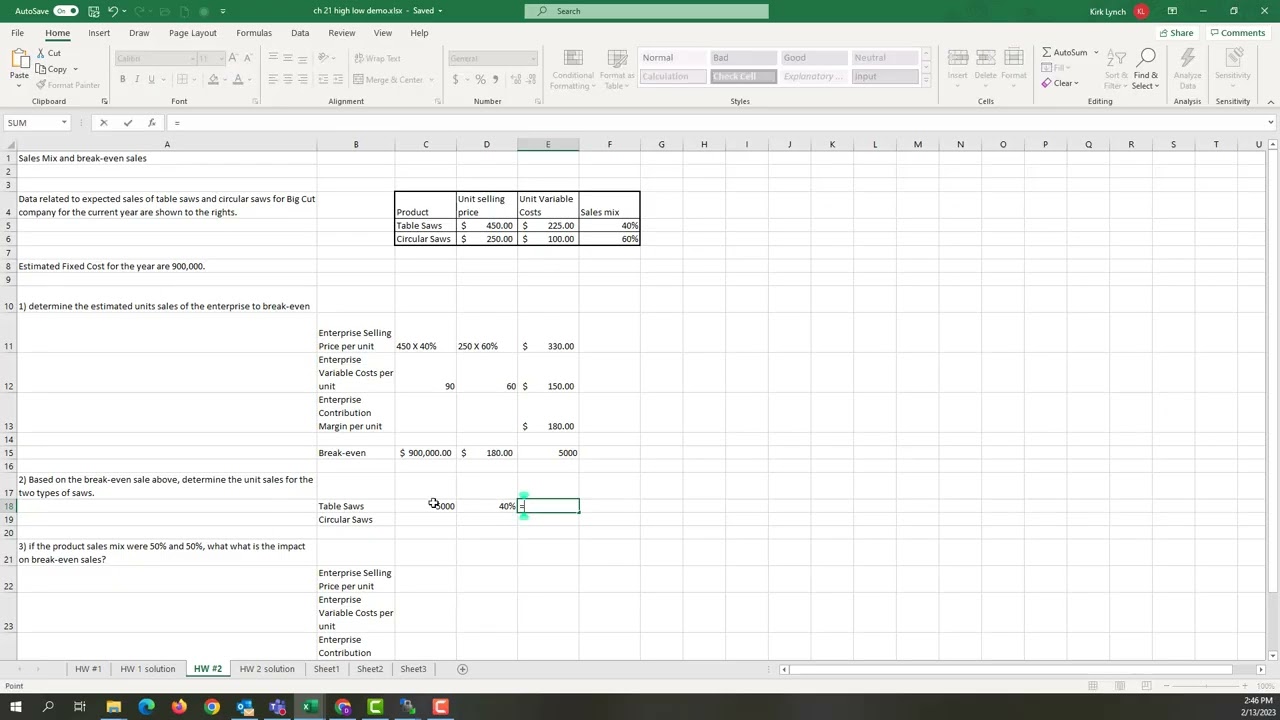Open the File menu
The height and width of the screenshot is (720, 1280).
coord(17,33)
